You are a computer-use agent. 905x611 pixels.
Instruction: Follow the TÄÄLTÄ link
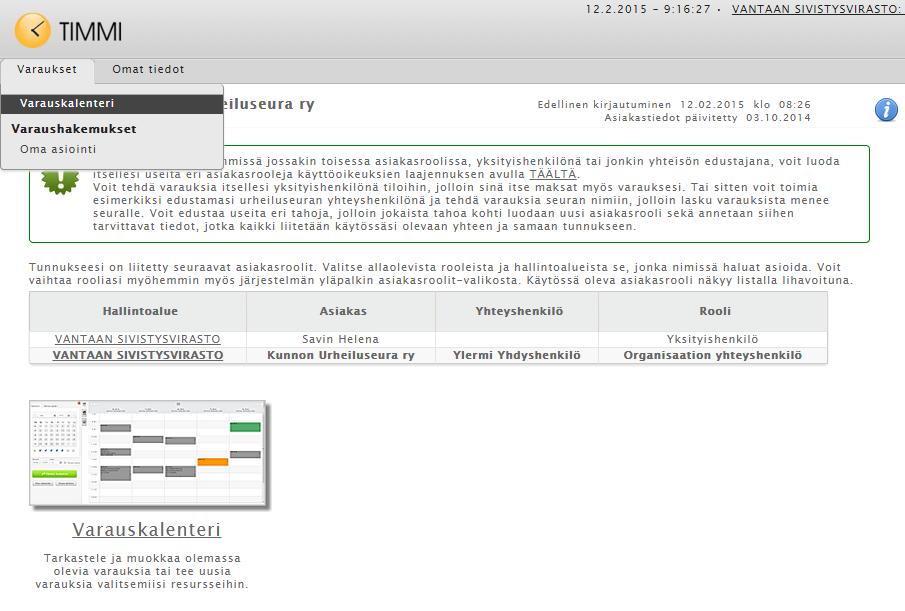(x=553, y=174)
